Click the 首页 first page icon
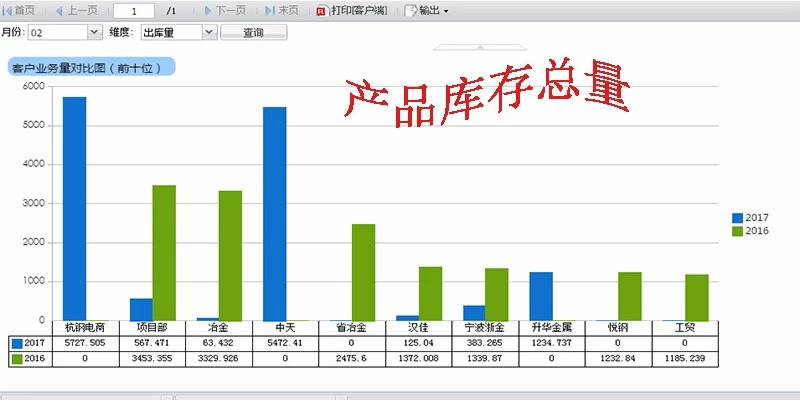This screenshot has width=800, height=400. click(8, 11)
